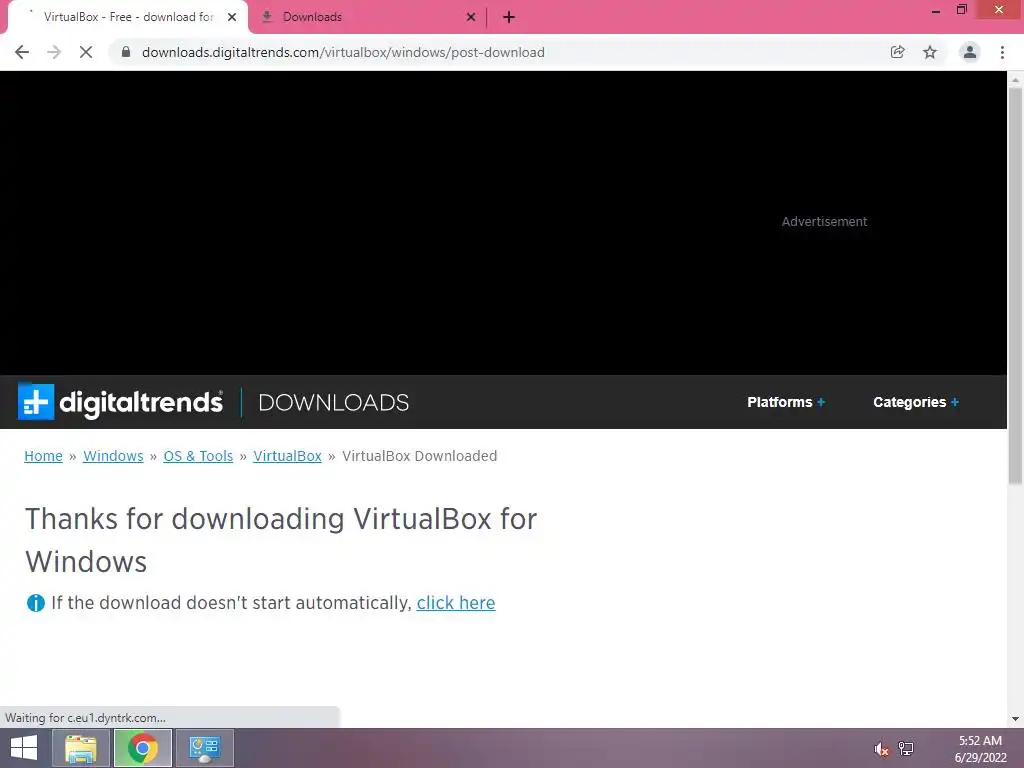Select the VirtualBox - Free download tab
The height and width of the screenshot is (768, 1024).
coord(127,17)
